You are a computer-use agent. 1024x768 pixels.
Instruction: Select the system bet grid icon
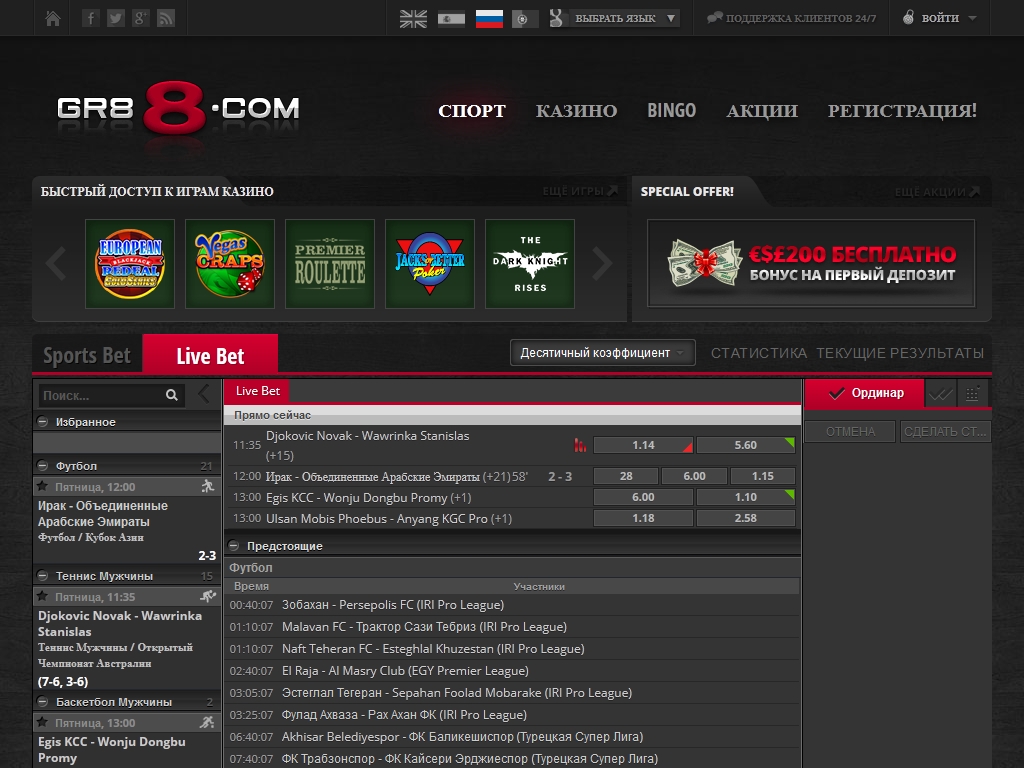tap(973, 394)
